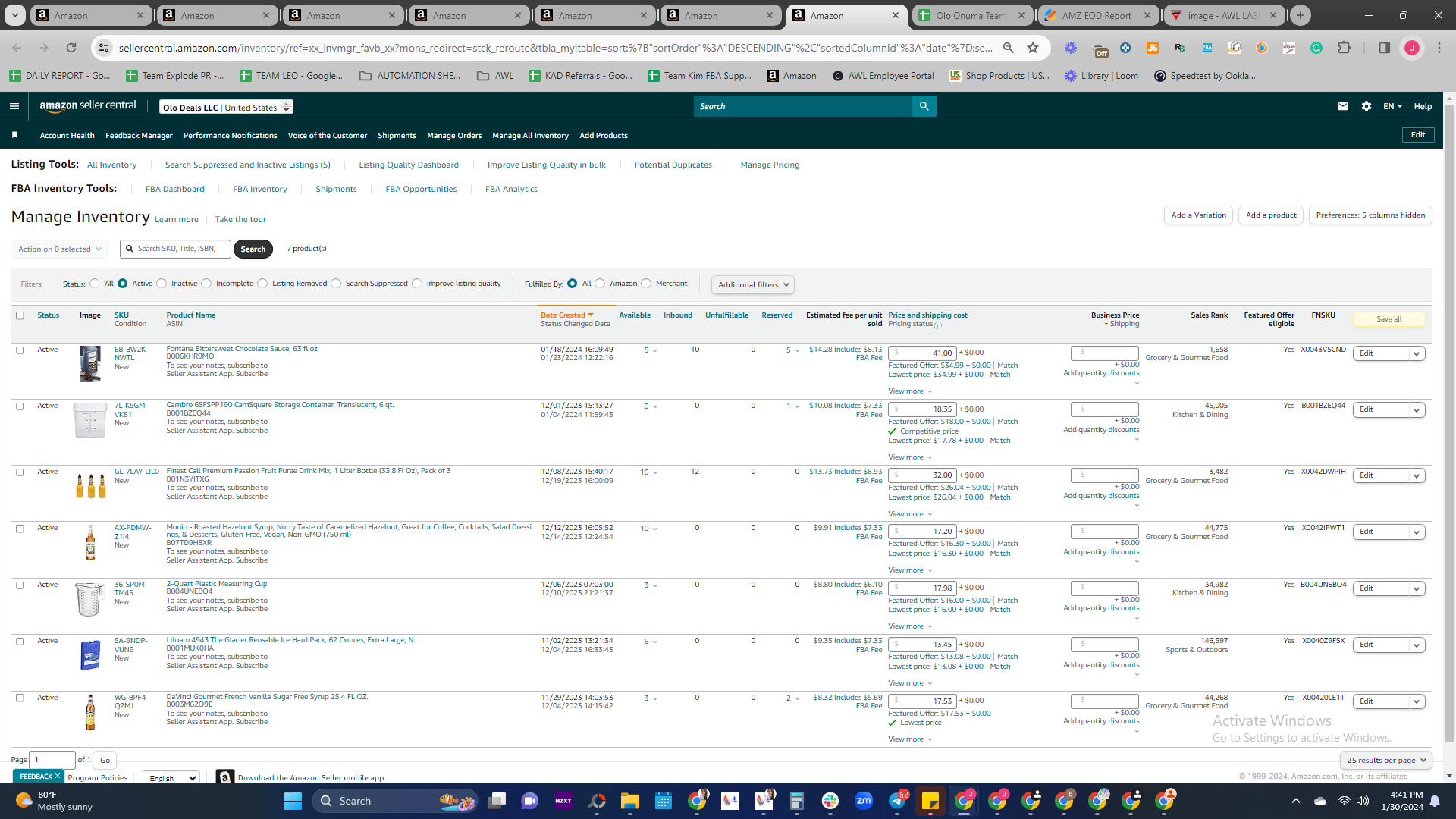Viewport: 1456px width, 819px height.
Task: Click the Amazon Seller Central logo
Action: [88, 106]
